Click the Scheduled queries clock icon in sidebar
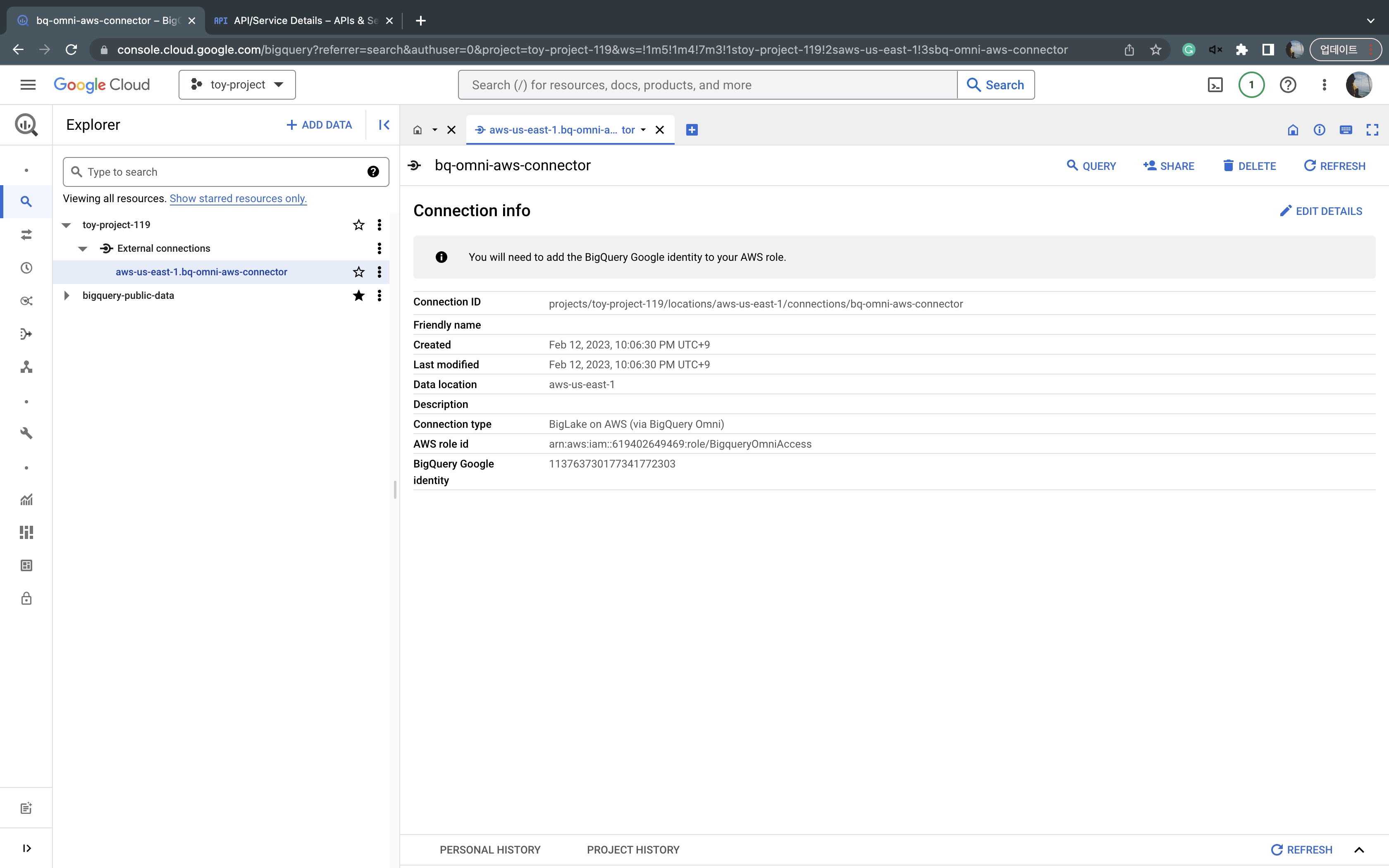The height and width of the screenshot is (868, 1389). 26,268
